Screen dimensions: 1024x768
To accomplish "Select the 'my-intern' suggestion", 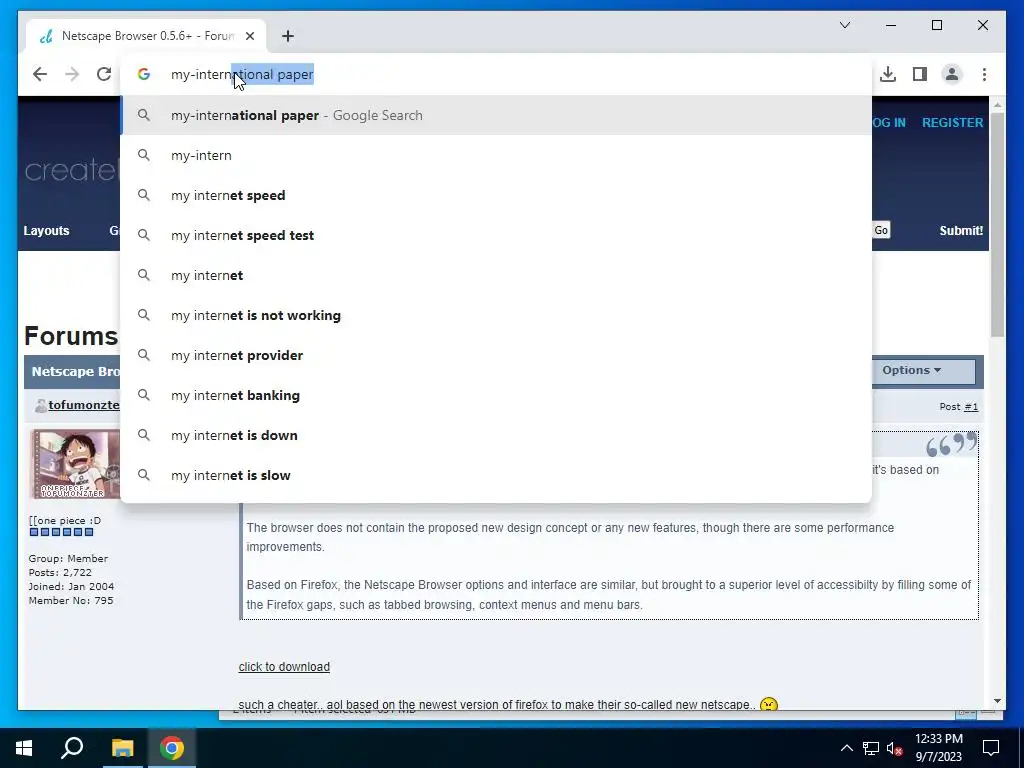I will 496,155.
